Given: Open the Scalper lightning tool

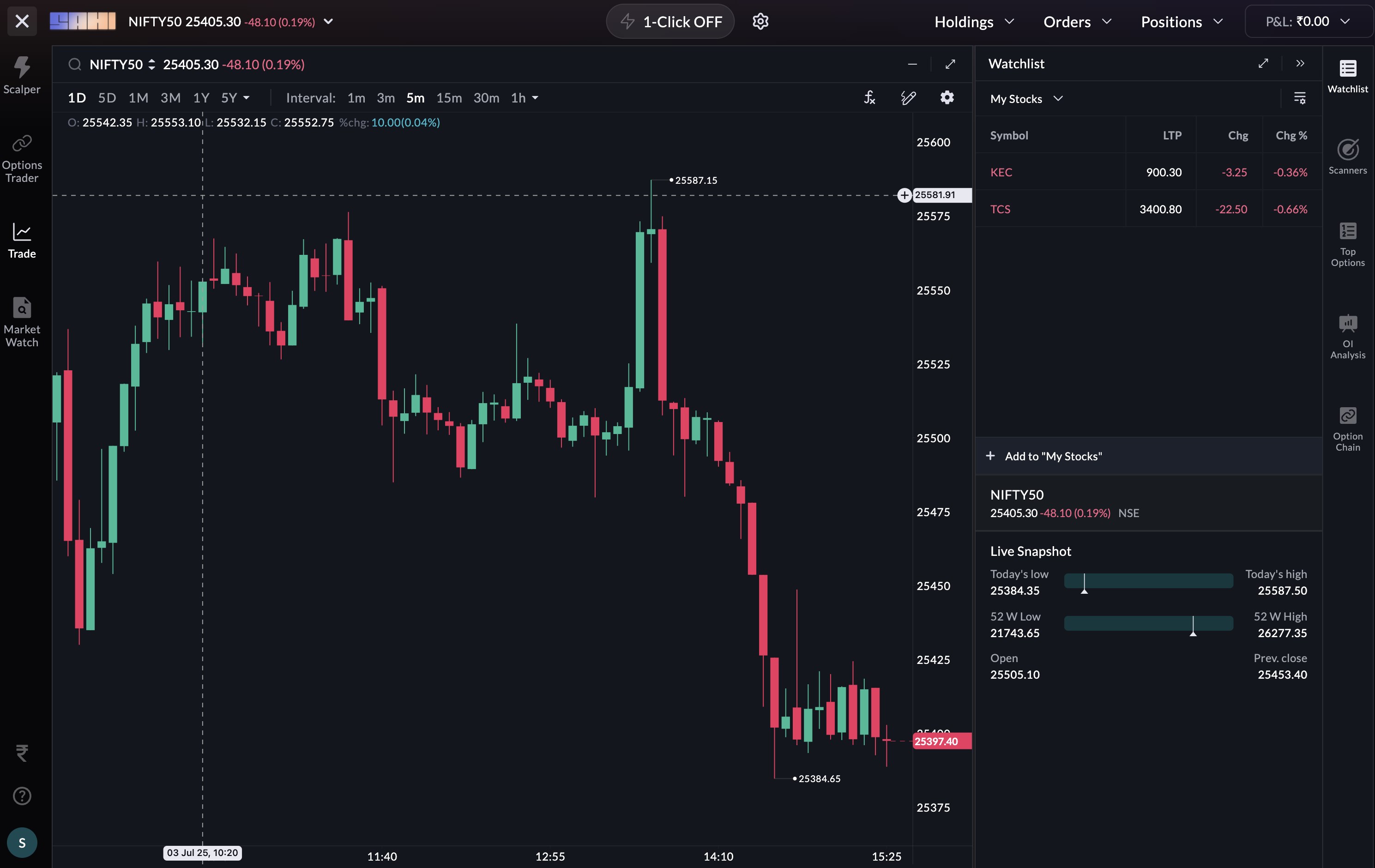Looking at the screenshot, I should [22, 75].
